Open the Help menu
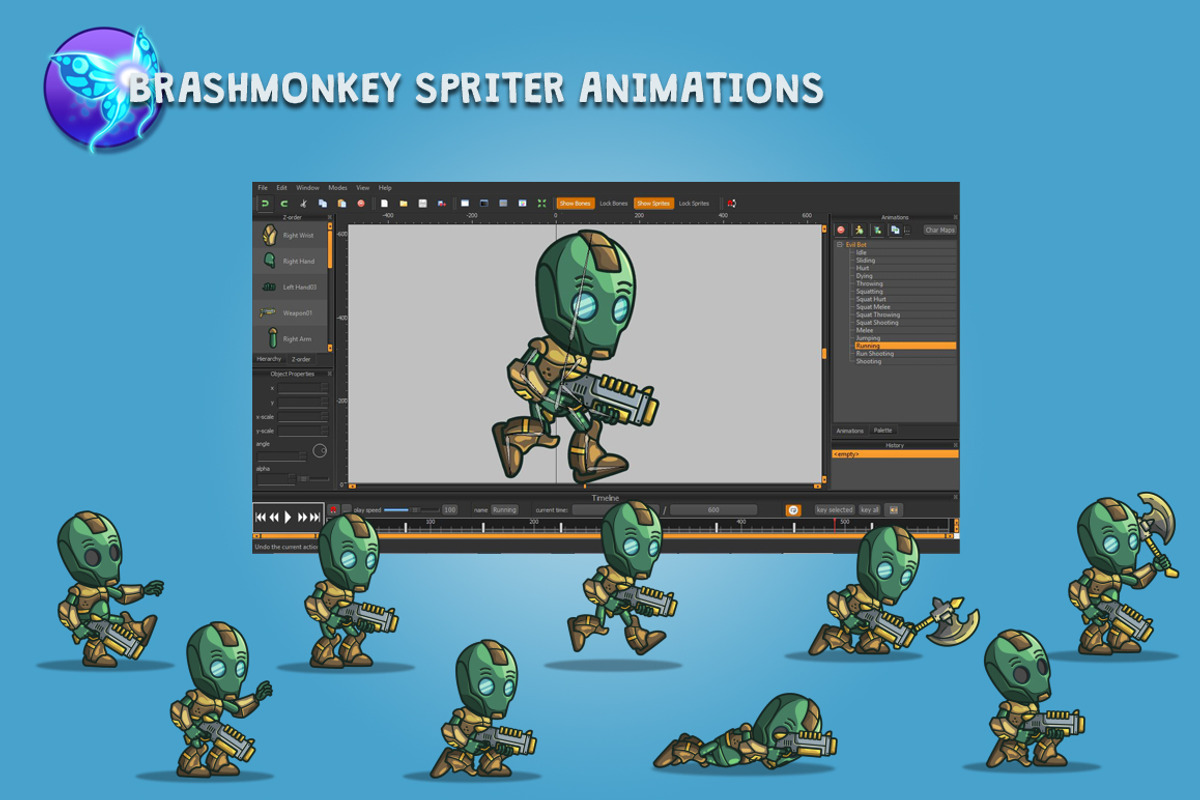This screenshot has width=1200, height=800. (385, 188)
